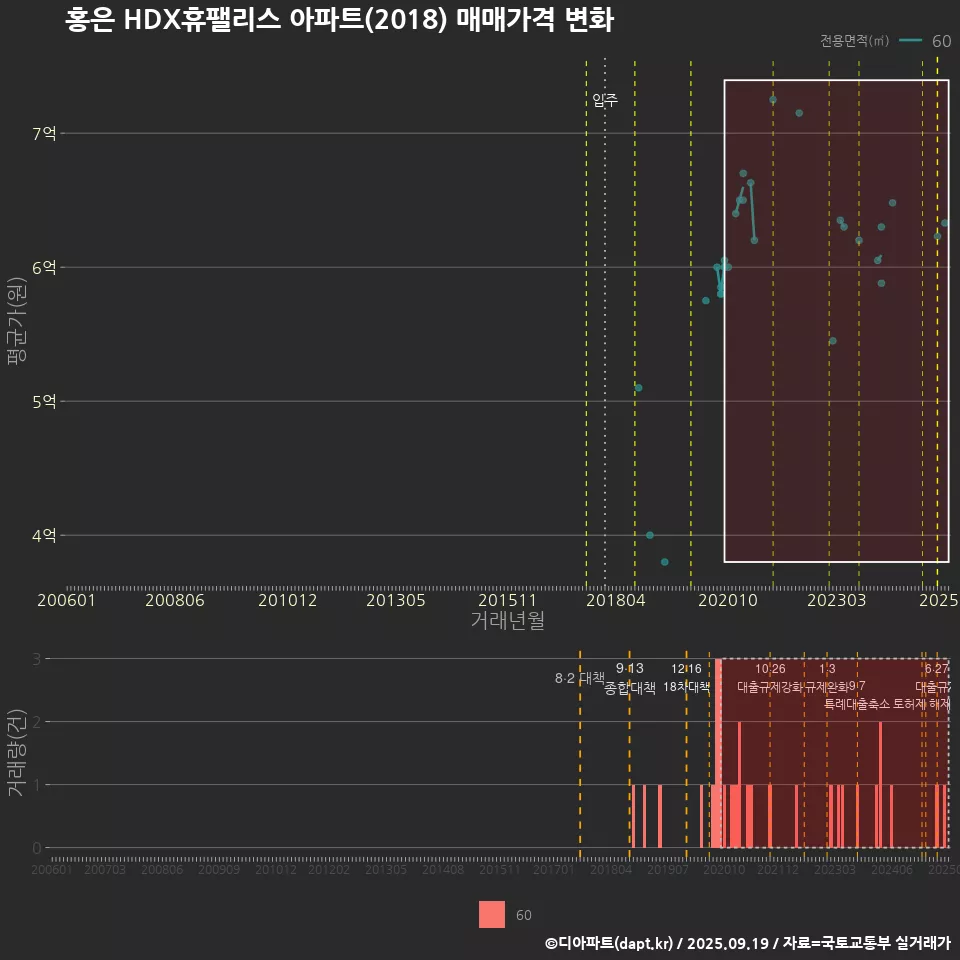
Task: Click the 7억 y-axis label
Action: 45,133
